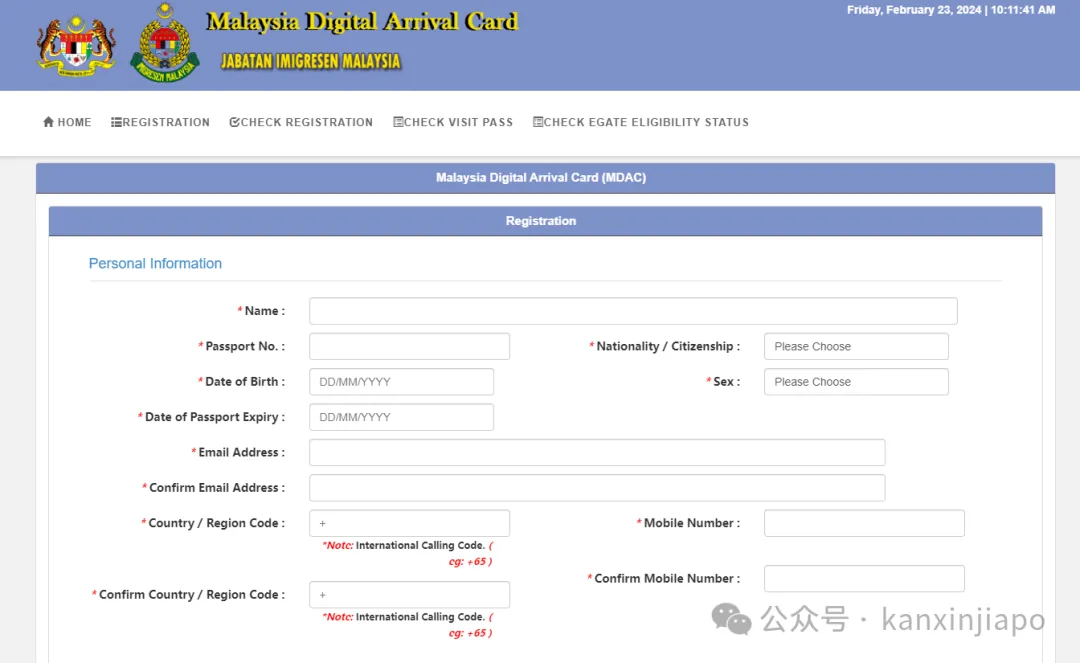Click the Check Visit Pass icon
Viewport: 1080px width, 663px height.
398,122
